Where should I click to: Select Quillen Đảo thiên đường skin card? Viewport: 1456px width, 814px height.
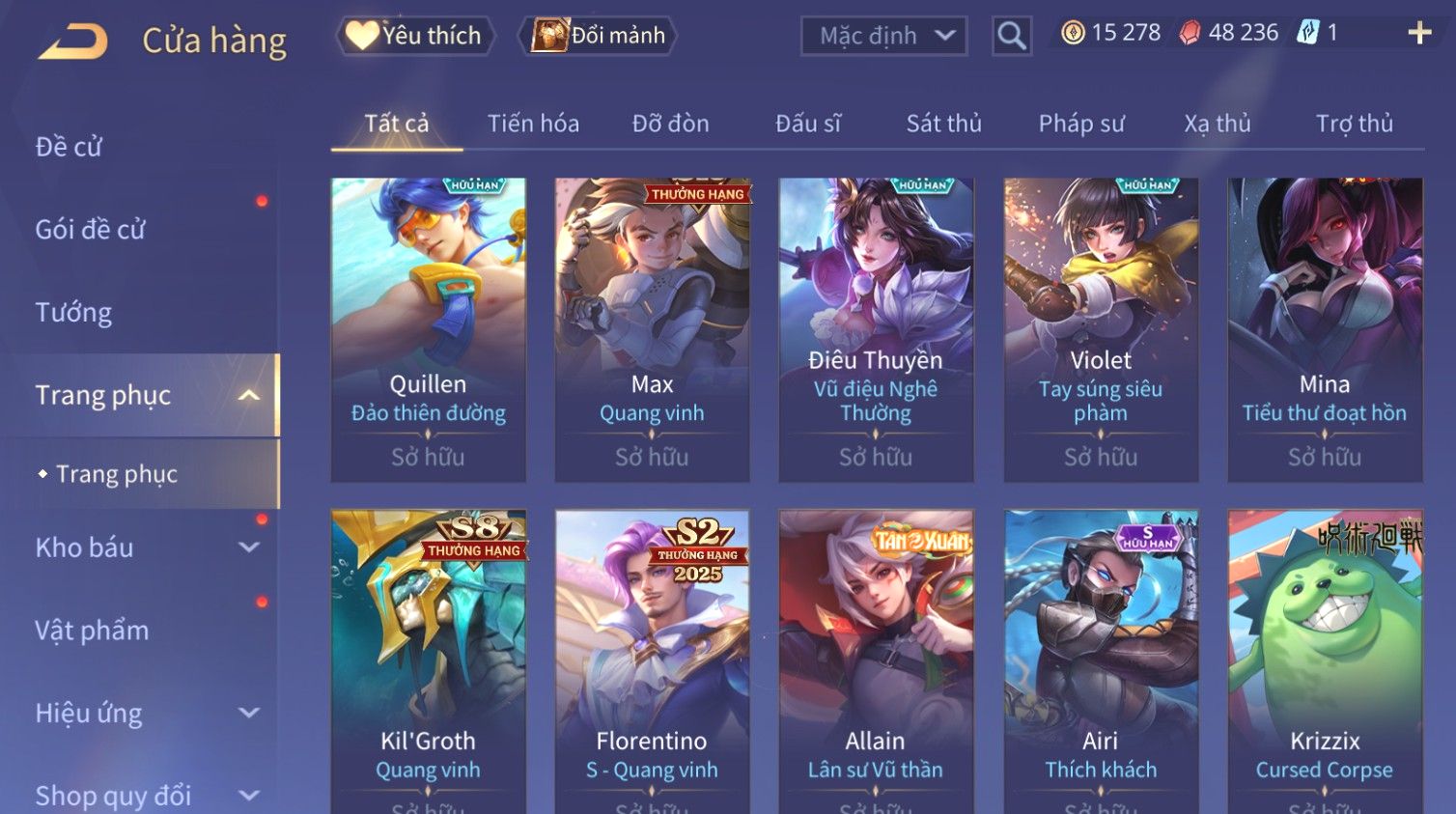428,329
